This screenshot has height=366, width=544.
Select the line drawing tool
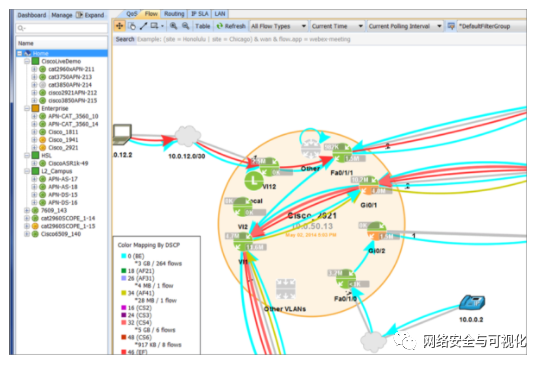(x=143, y=26)
